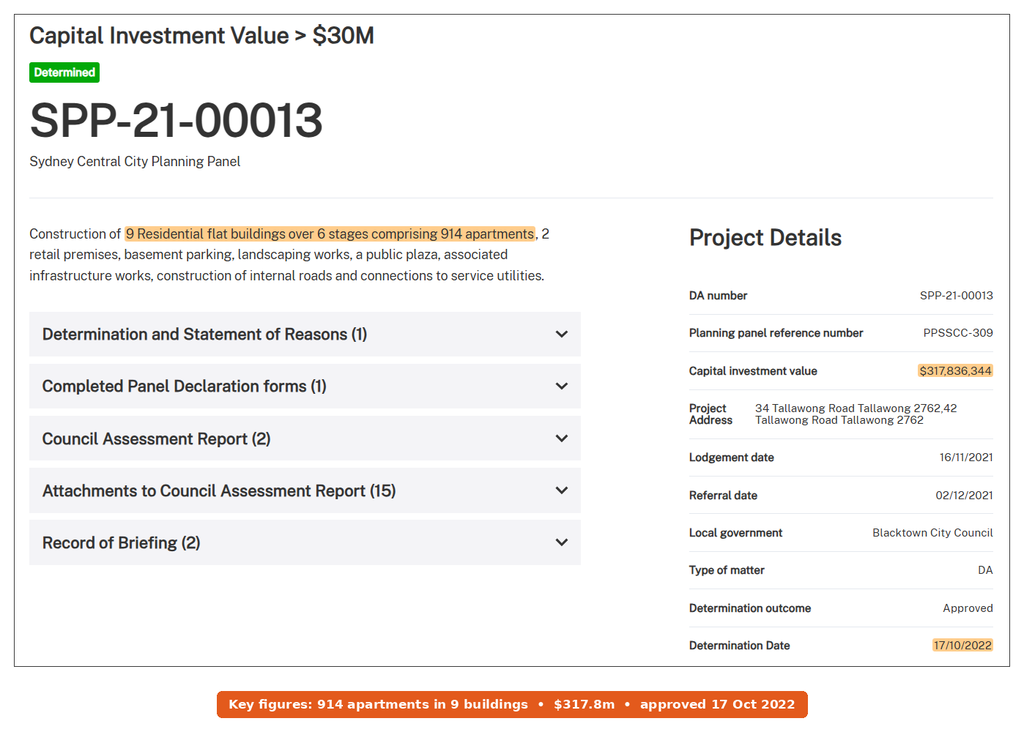Click the Determination outcome label
Viewport: 1024px width, 732px height.
click(750, 609)
